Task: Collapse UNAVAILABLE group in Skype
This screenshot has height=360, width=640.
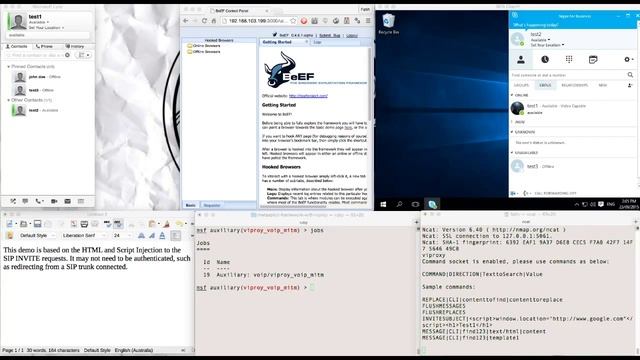Action: [512, 152]
